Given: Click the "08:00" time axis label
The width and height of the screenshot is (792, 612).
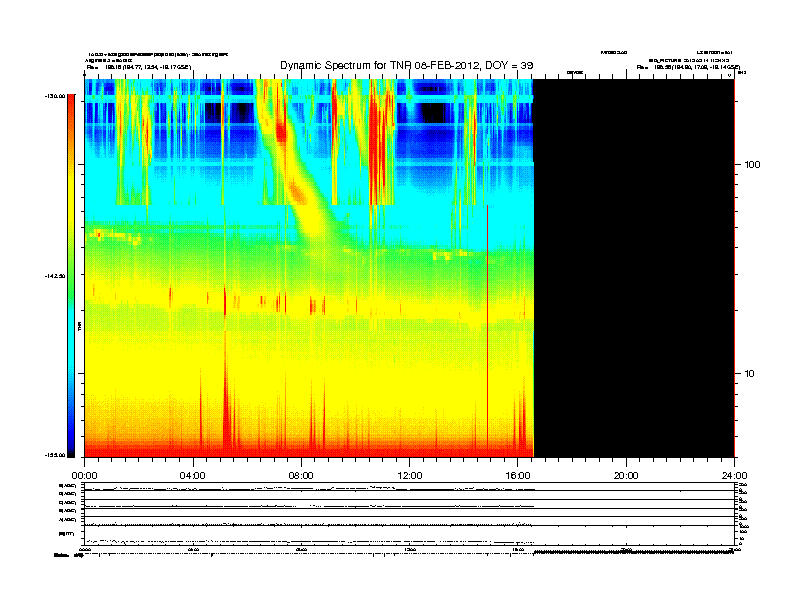Looking at the screenshot, I should [x=301, y=476].
